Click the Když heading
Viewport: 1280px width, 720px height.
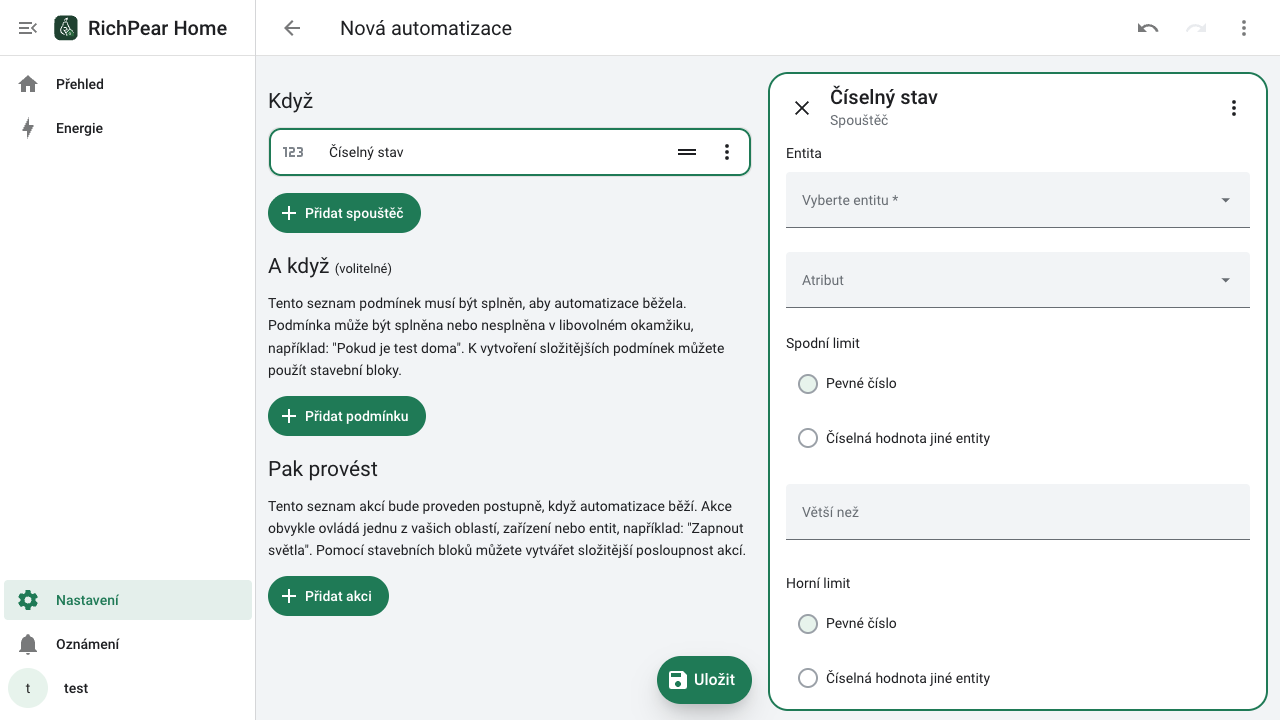point(291,101)
